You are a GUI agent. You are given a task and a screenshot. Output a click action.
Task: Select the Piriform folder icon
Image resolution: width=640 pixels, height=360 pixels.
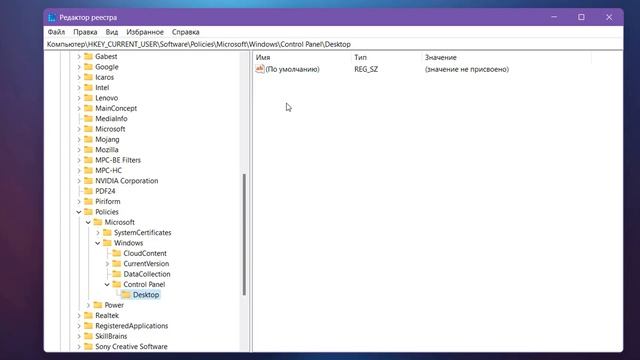[x=88, y=201]
